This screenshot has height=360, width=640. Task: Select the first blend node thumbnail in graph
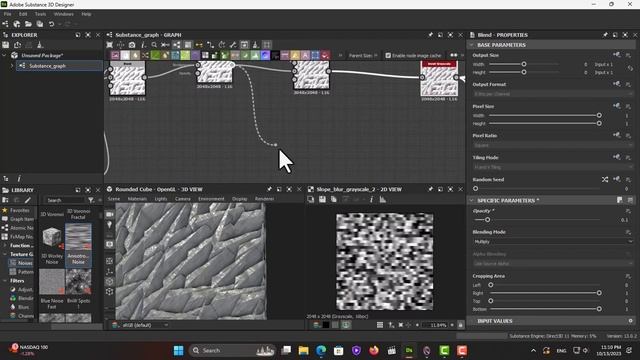click(x=127, y=78)
